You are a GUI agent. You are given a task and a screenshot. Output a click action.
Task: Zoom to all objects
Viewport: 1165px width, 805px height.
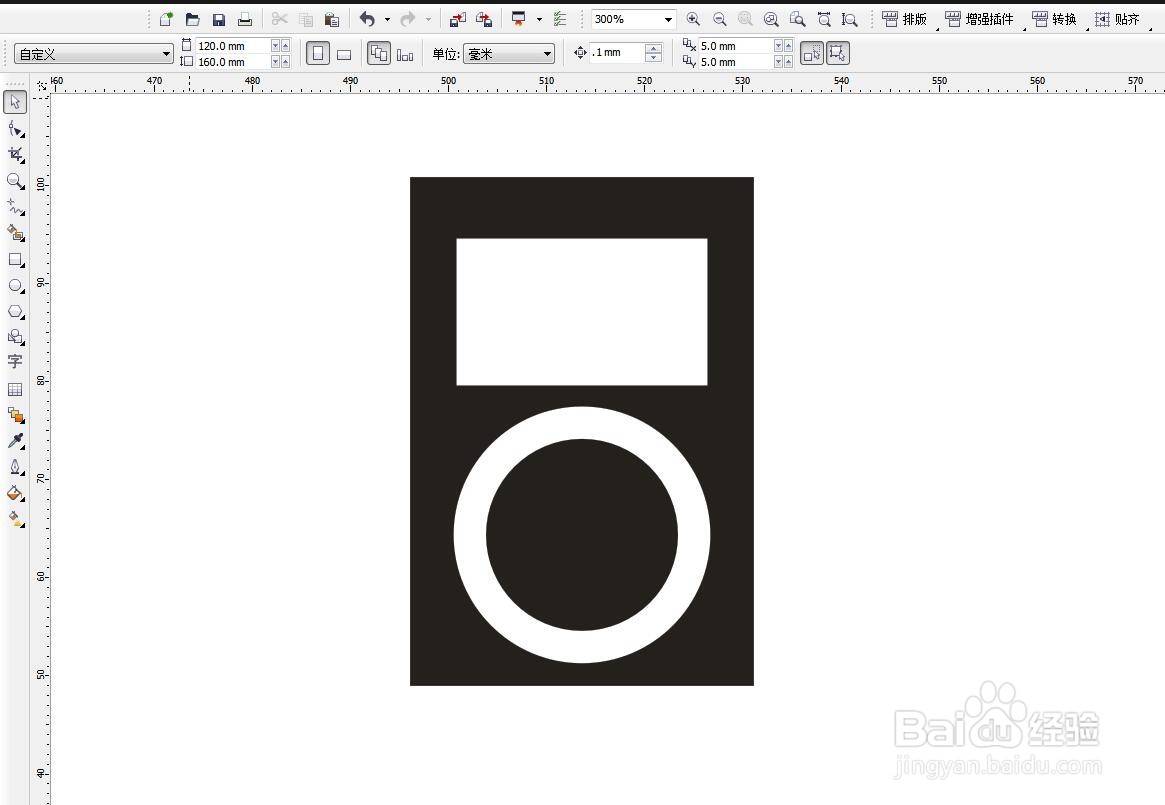coord(771,19)
